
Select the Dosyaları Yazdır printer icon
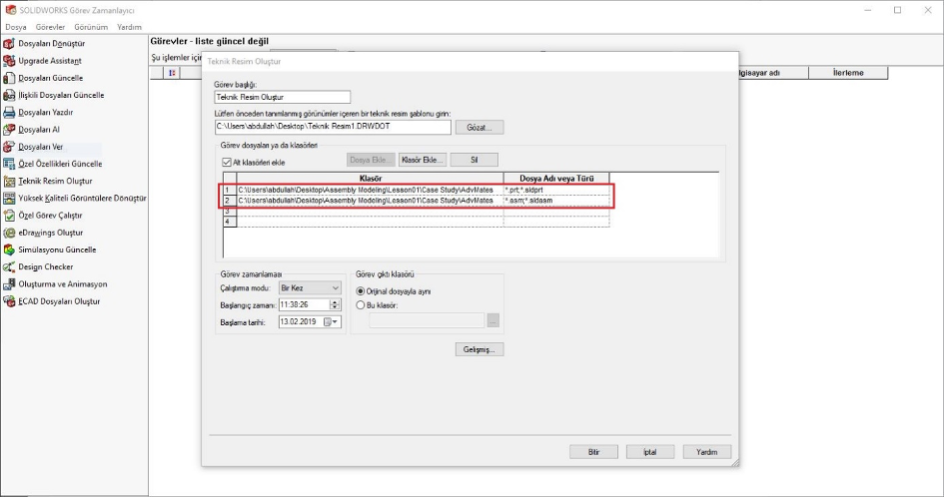pyautogui.click(x=10, y=112)
